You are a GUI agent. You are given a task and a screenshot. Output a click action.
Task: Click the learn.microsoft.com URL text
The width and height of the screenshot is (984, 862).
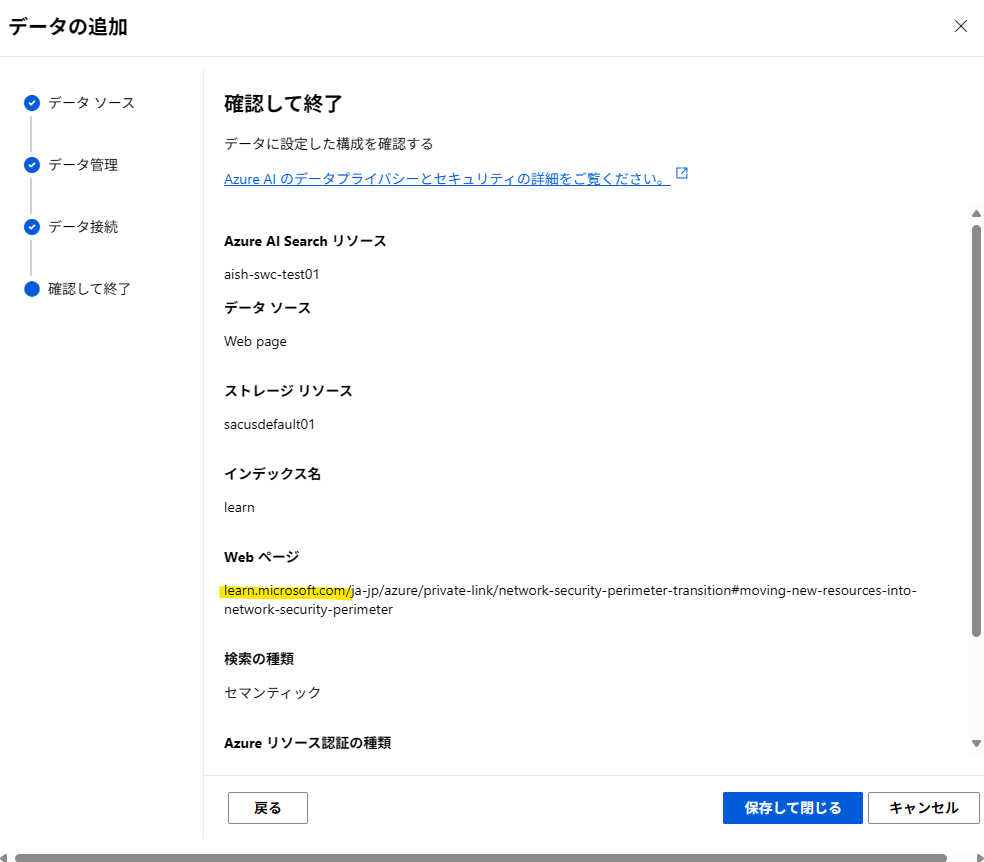[x=570, y=600]
